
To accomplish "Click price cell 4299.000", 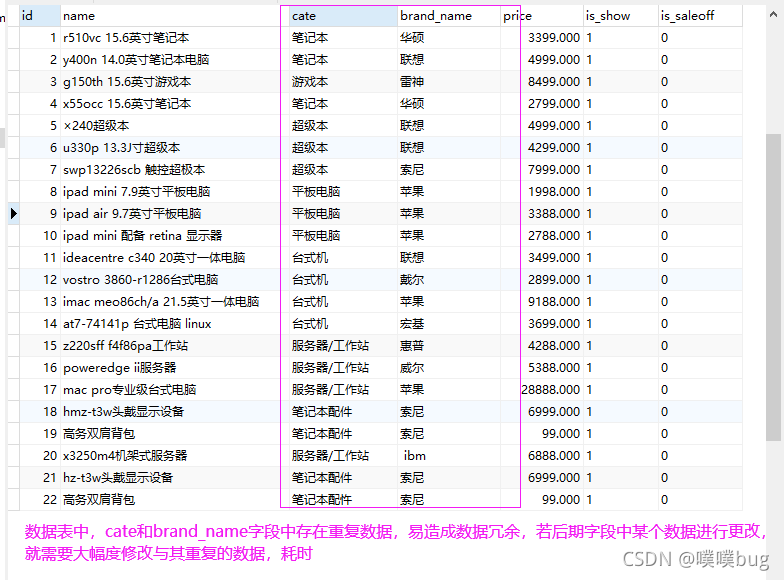I will coord(542,148).
